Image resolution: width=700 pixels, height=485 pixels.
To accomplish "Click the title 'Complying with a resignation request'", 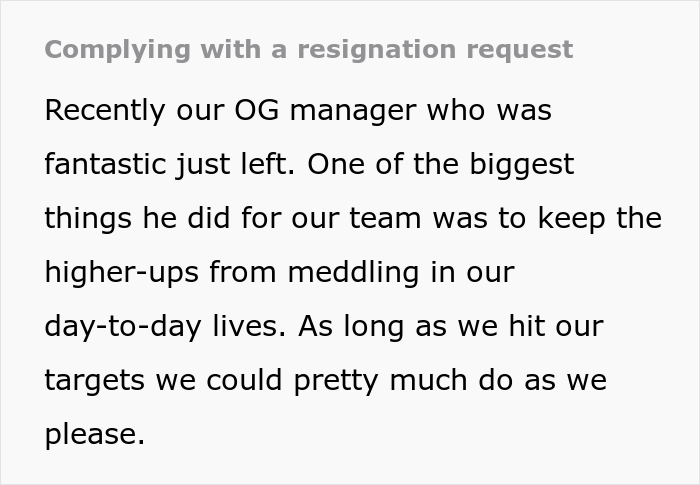I will tap(308, 49).
